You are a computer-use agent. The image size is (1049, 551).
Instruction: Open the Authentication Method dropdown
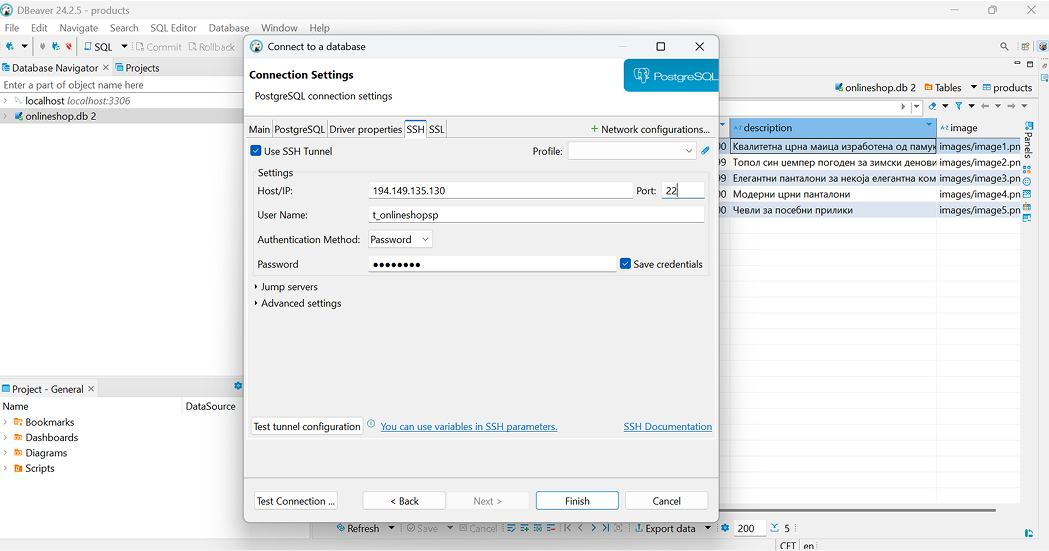pyautogui.click(x=400, y=240)
